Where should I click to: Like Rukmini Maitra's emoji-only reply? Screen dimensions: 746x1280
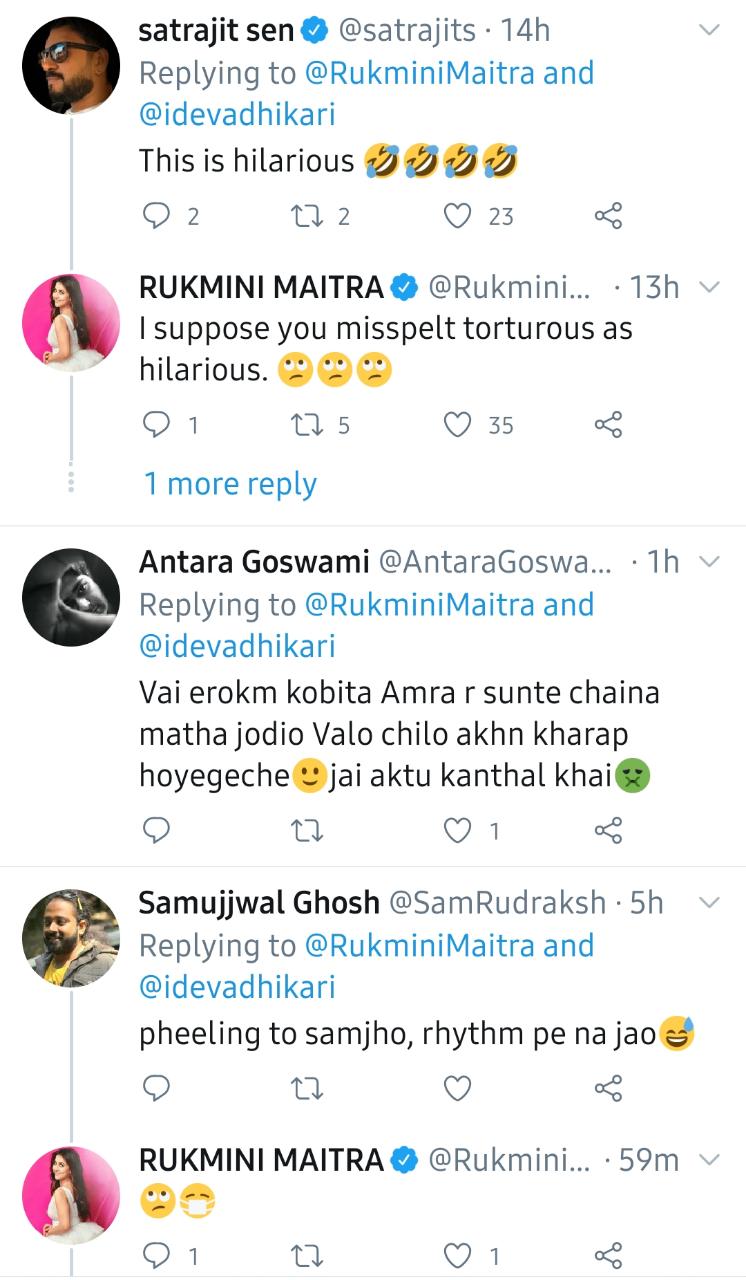click(458, 1254)
